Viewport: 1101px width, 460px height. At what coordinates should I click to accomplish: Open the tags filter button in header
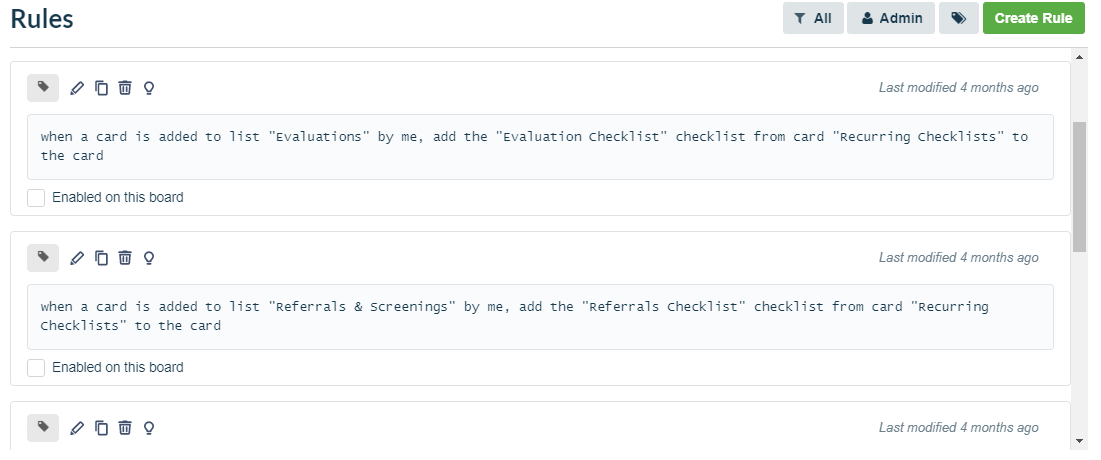[x=958, y=18]
